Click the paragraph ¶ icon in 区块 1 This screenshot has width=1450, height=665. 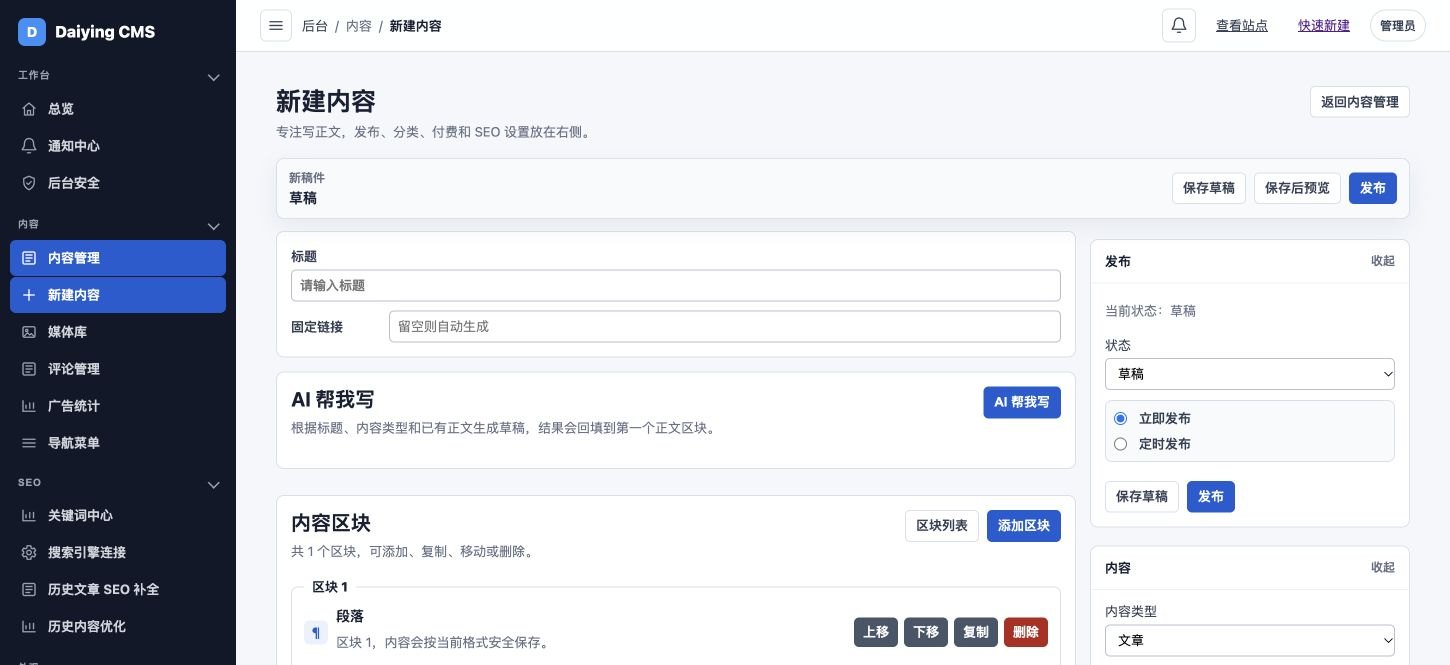click(316, 632)
